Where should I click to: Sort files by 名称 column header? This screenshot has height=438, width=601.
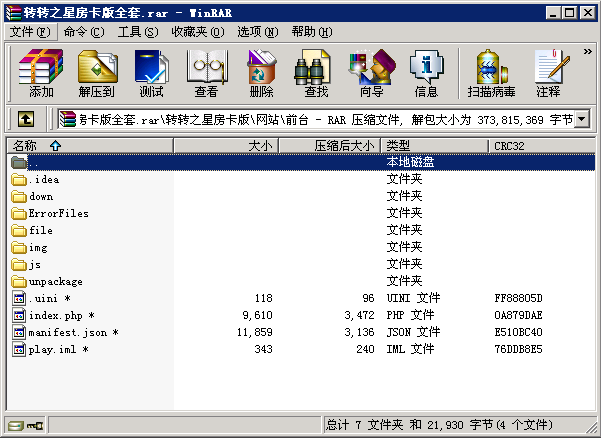pos(90,146)
